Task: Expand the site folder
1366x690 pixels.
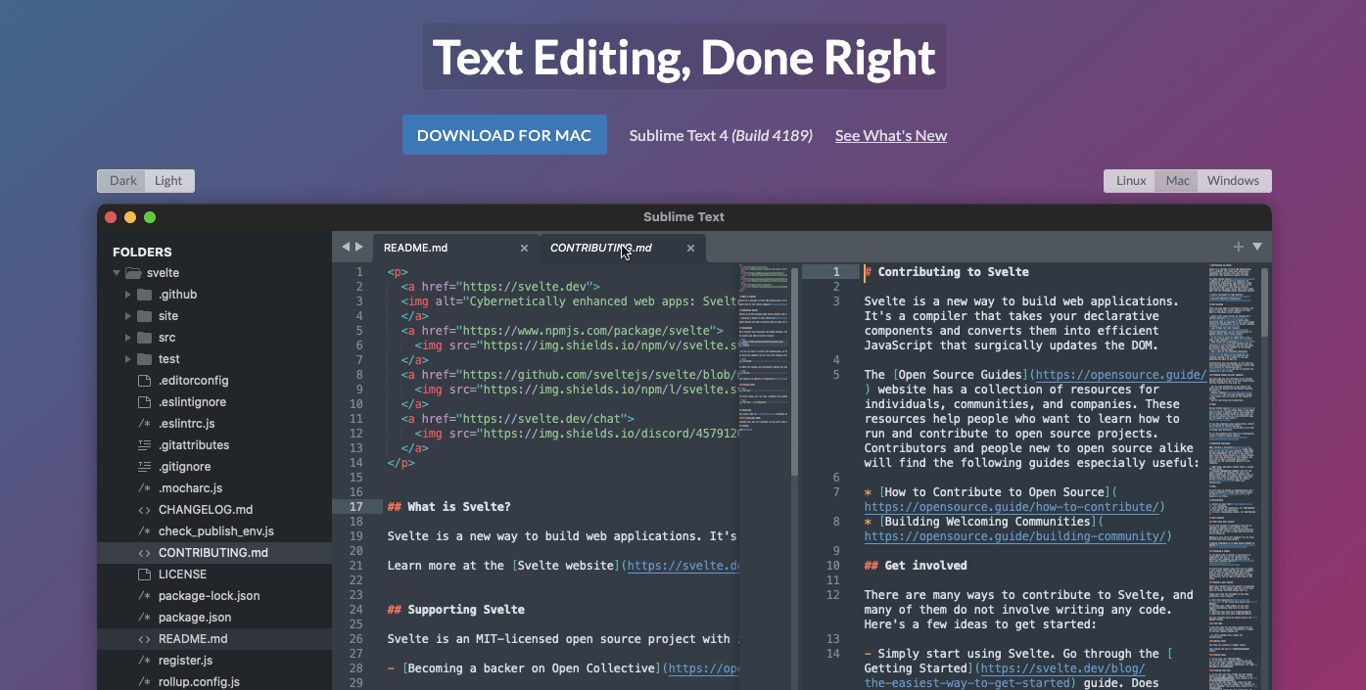Action: click(128, 316)
